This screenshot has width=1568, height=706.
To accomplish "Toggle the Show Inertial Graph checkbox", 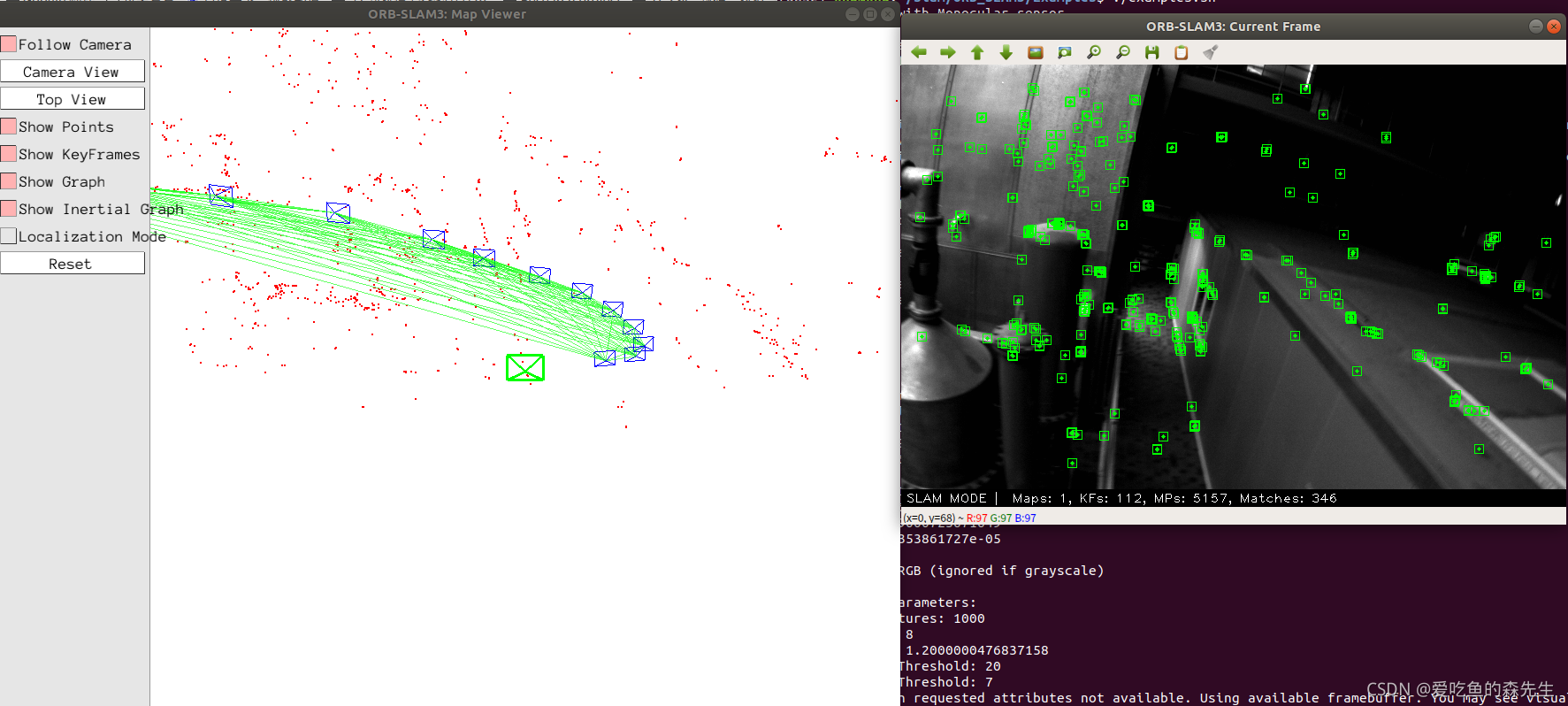I will 9,209.
